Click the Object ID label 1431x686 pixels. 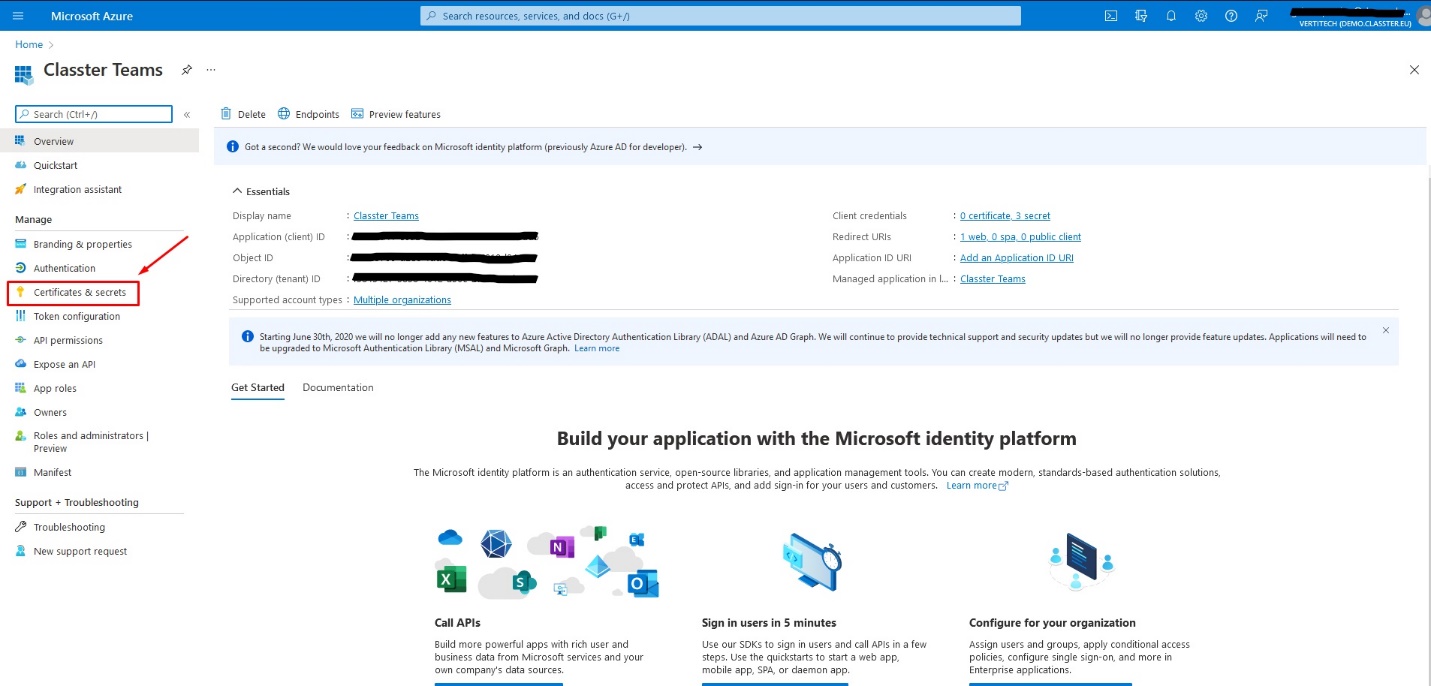pos(253,258)
